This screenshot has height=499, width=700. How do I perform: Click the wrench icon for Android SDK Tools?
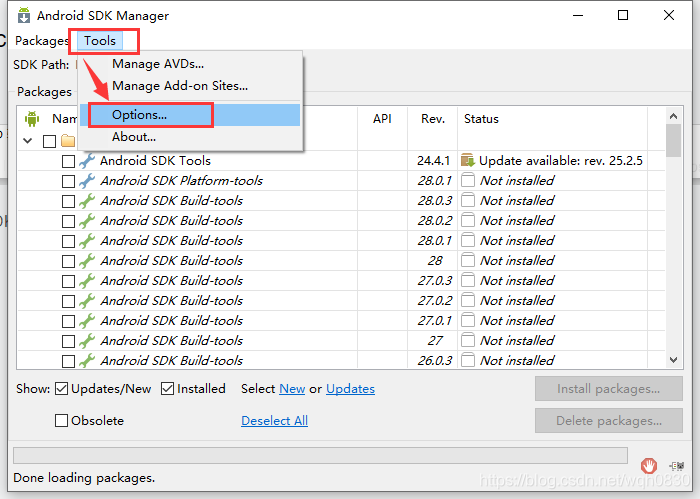coord(87,161)
